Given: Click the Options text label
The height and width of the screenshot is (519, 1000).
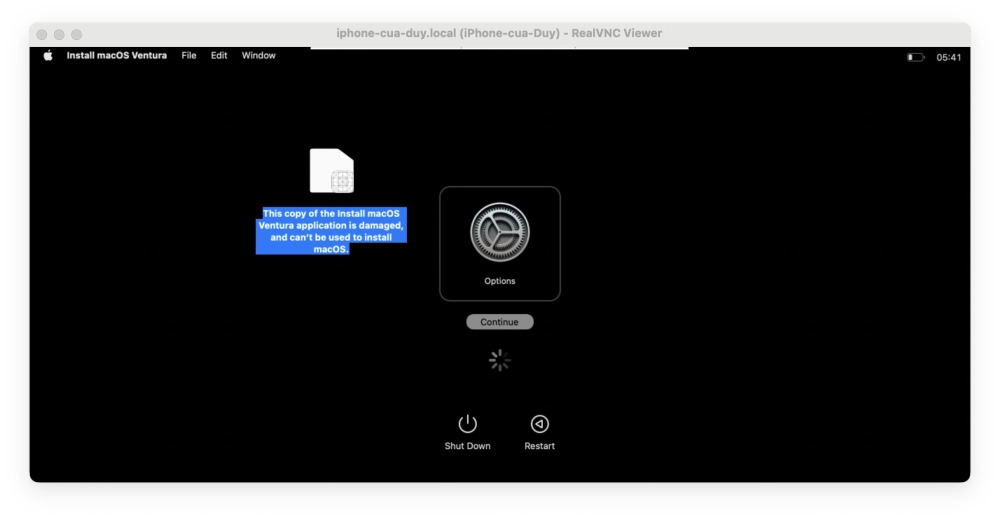Looking at the screenshot, I should pos(499,281).
